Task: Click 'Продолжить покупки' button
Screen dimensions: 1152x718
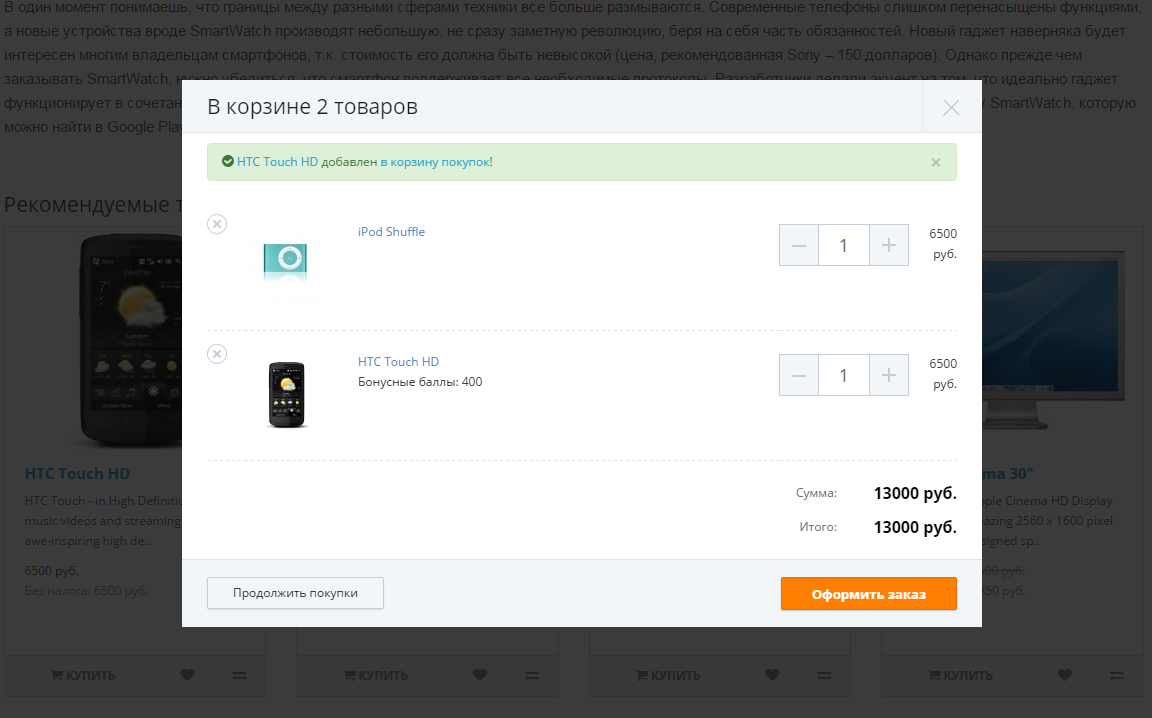Action: point(295,593)
